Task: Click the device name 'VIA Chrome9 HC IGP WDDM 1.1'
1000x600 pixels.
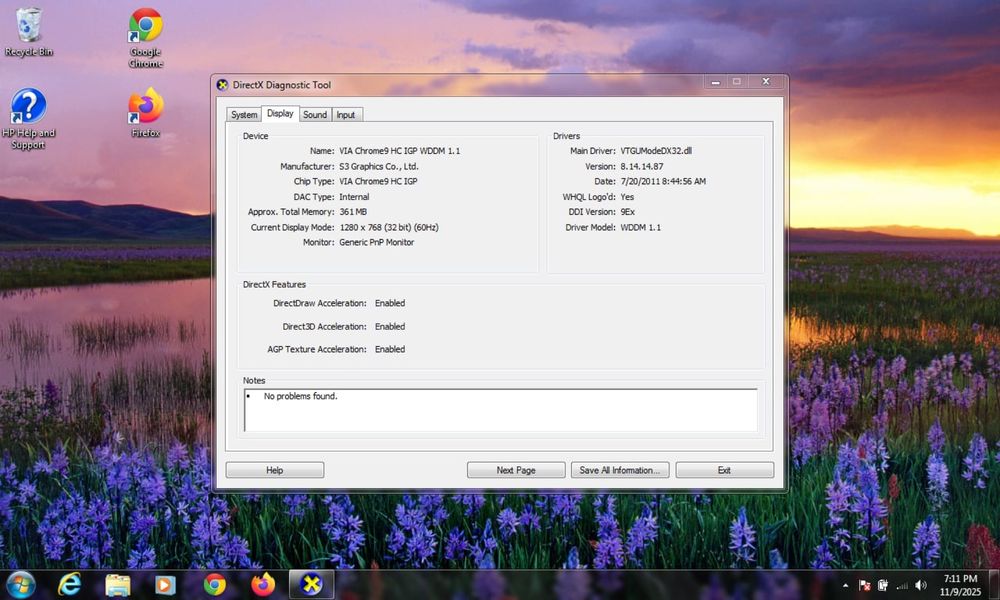Action: [399, 151]
